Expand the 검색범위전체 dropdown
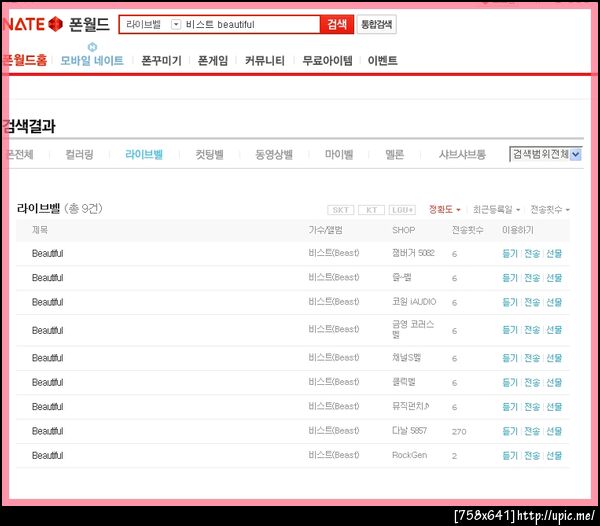Viewport: 600px width, 526px height. (546, 154)
